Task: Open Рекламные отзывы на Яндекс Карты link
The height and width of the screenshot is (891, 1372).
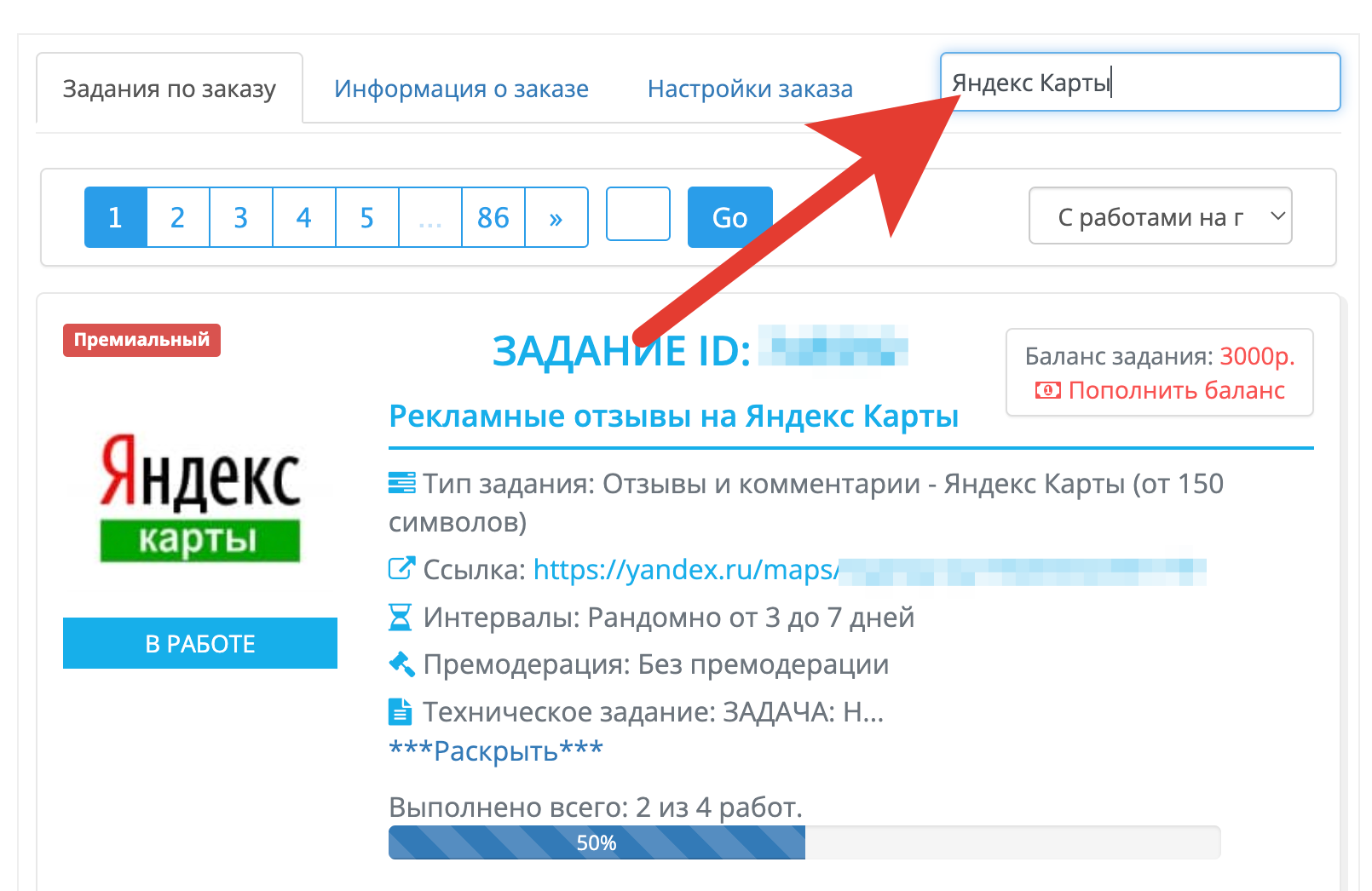Action: pyautogui.click(x=673, y=416)
